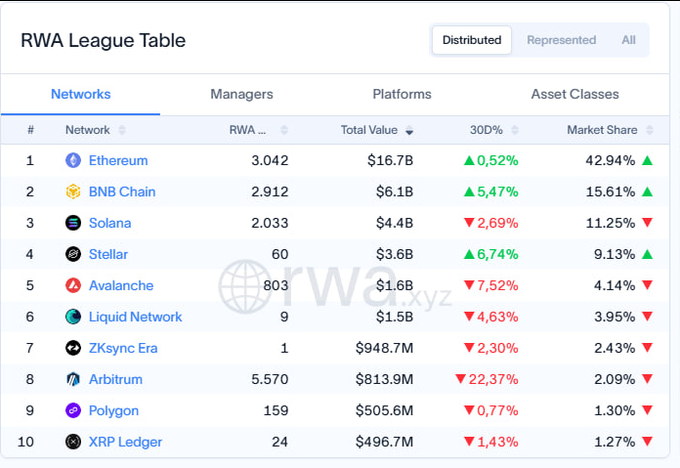Image resolution: width=680 pixels, height=468 pixels.
Task: Sort by Network column arrows
Action: [x=122, y=130]
